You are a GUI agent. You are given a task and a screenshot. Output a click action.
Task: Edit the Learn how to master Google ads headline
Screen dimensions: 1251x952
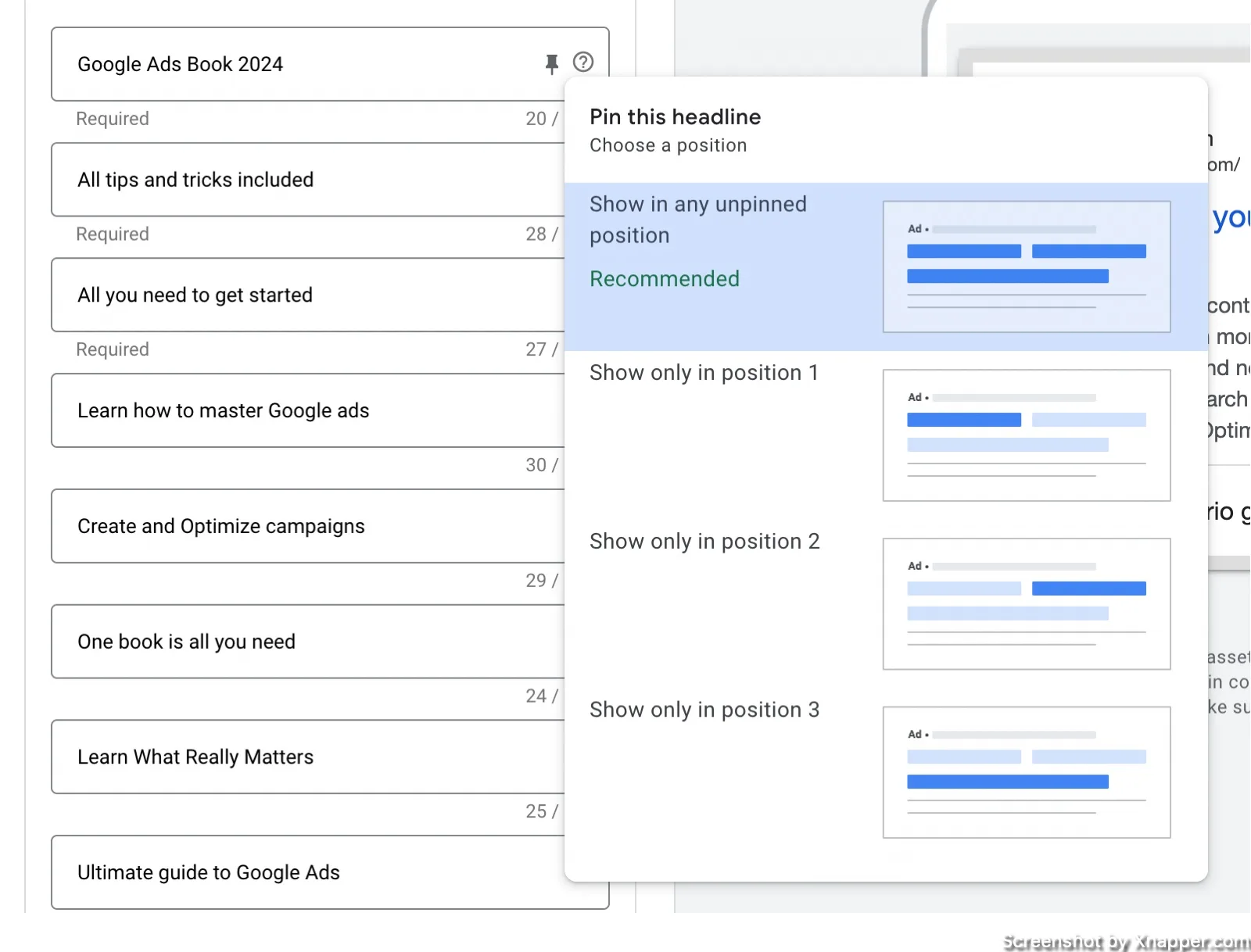[x=308, y=411]
